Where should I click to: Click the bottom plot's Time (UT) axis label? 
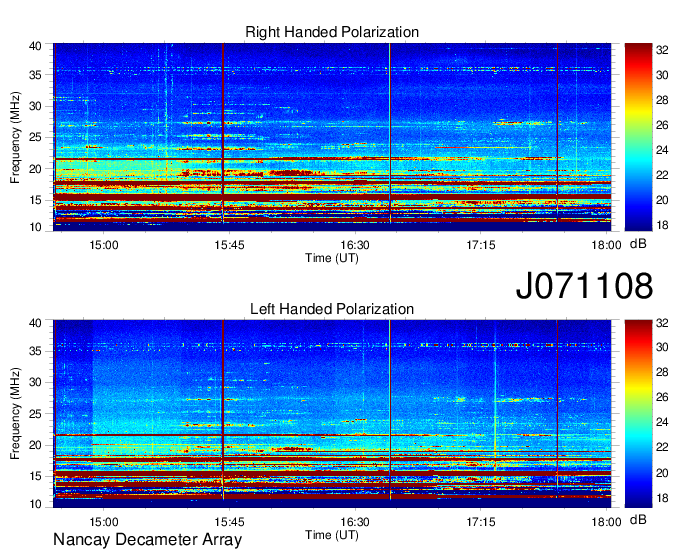point(332,535)
